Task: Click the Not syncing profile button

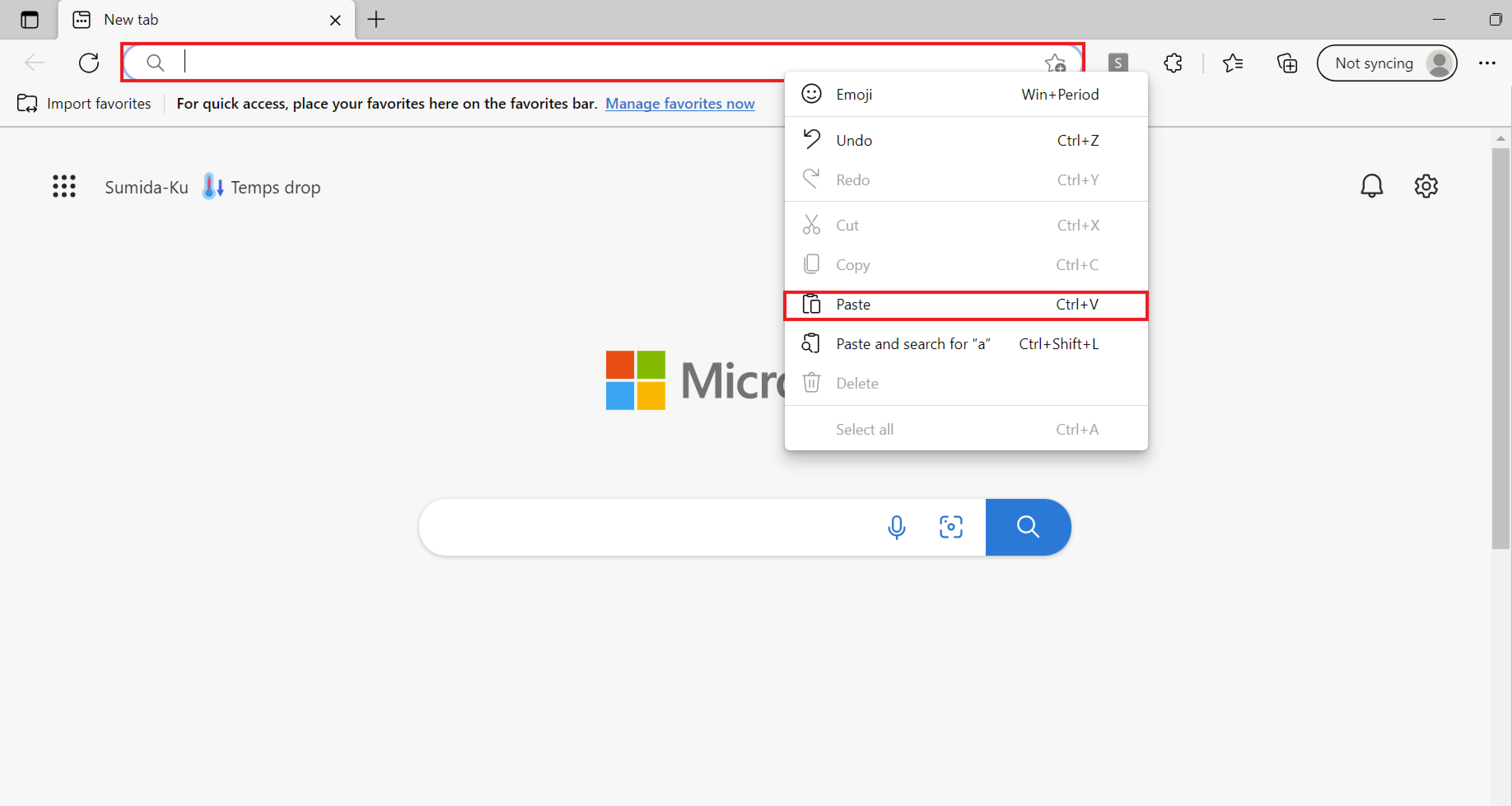Action: pos(1386,63)
